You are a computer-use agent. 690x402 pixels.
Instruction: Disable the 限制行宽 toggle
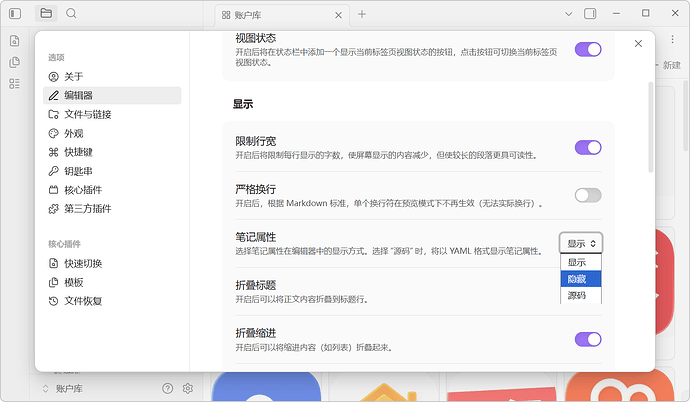pyautogui.click(x=588, y=148)
